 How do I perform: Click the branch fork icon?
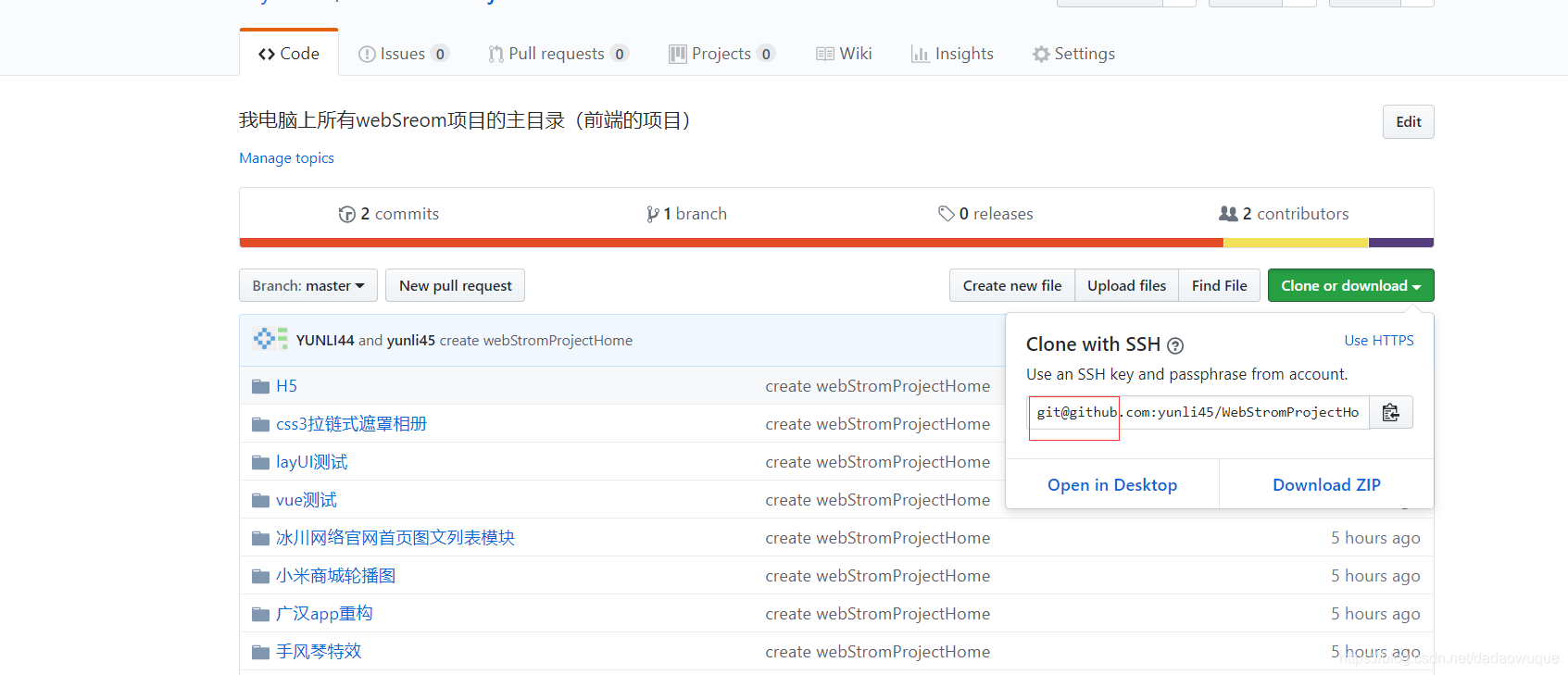(x=653, y=214)
